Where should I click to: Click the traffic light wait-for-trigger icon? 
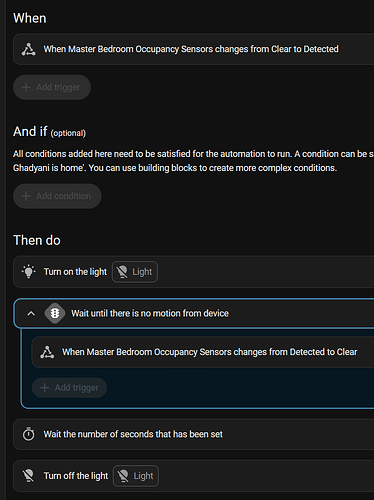(x=55, y=313)
